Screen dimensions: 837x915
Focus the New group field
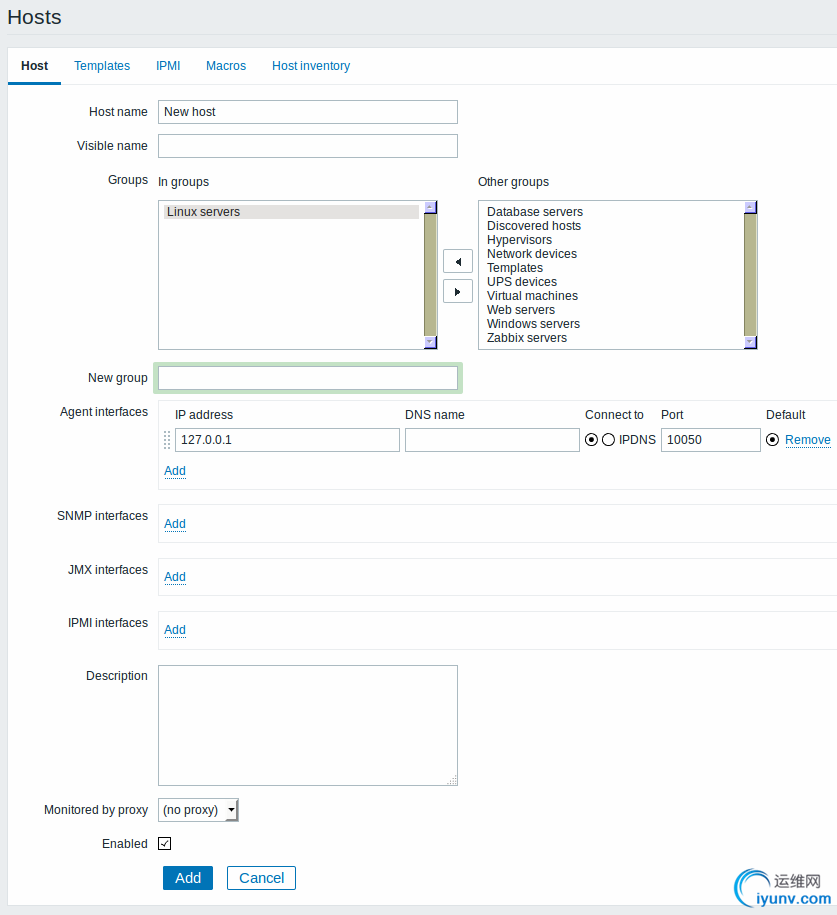(x=308, y=378)
